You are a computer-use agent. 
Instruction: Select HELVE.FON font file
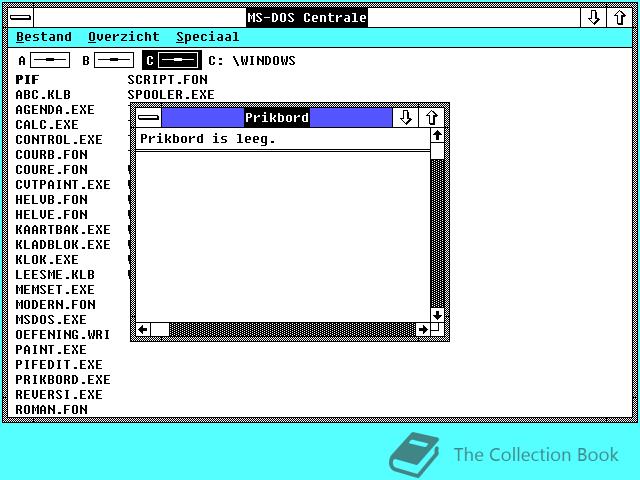click(51, 215)
